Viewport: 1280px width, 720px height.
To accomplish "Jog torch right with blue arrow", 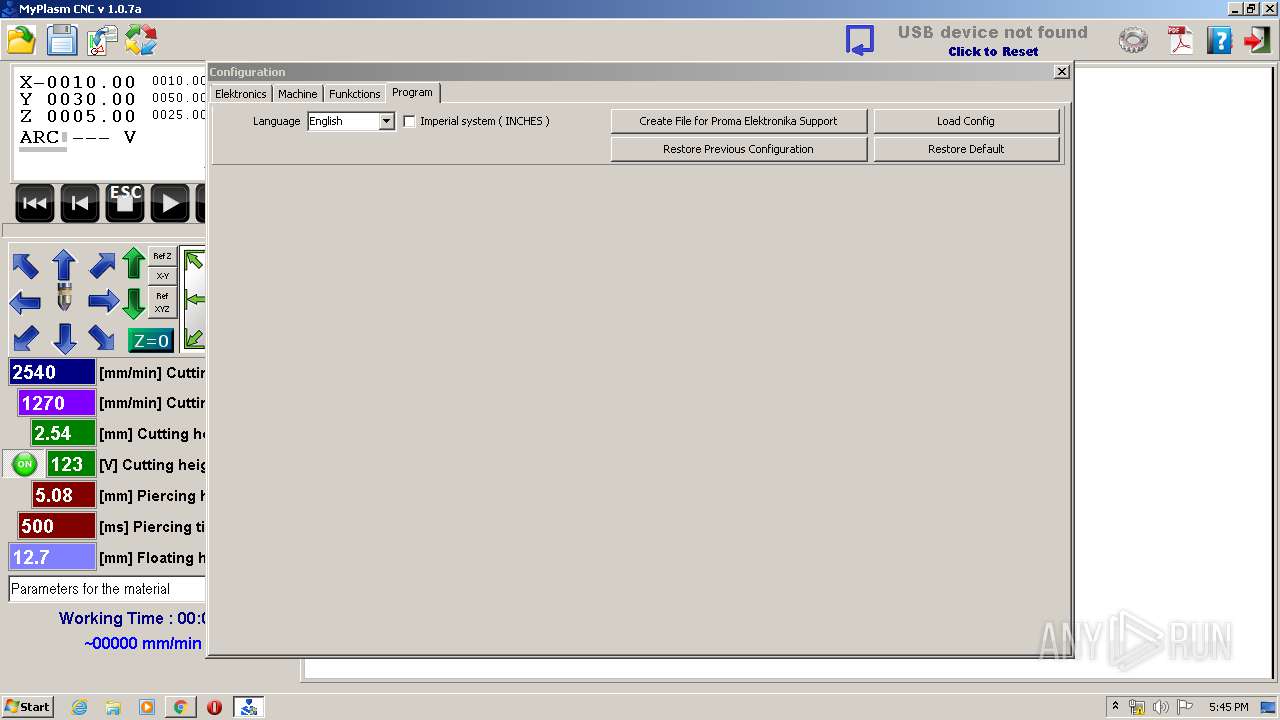I will click(x=103, y=301).
